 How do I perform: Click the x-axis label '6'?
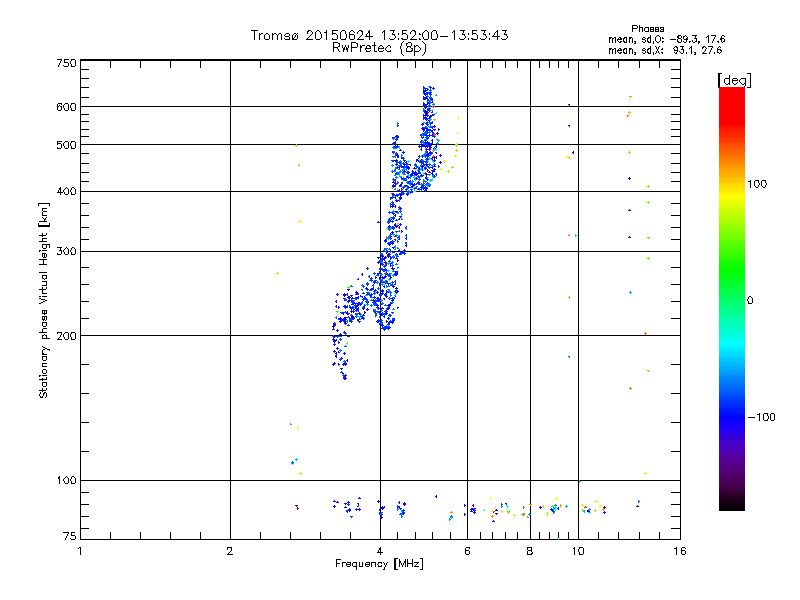(467, 551)
